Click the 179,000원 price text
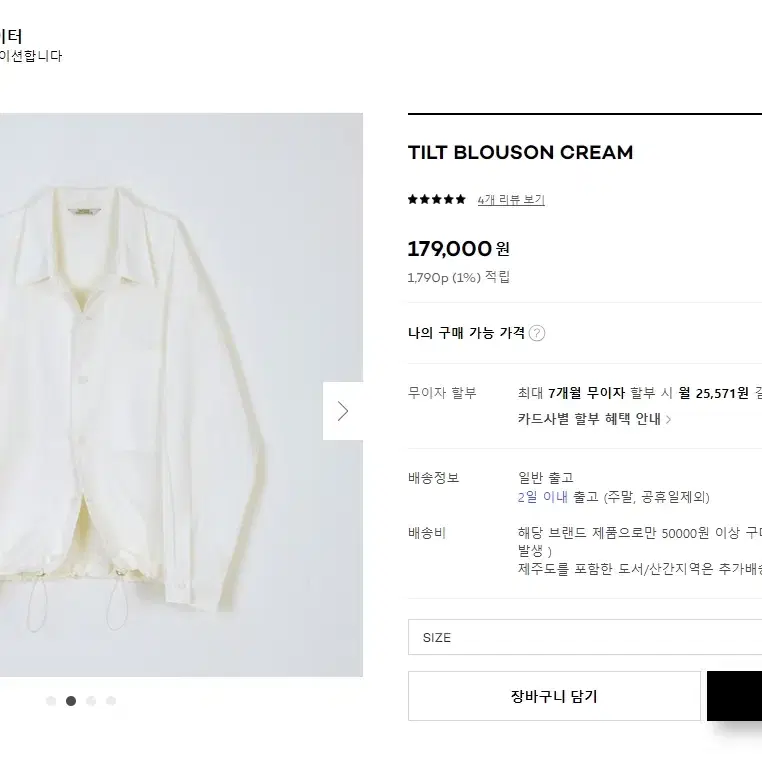The height and width of the screenshot is (762, 762). 458,249
